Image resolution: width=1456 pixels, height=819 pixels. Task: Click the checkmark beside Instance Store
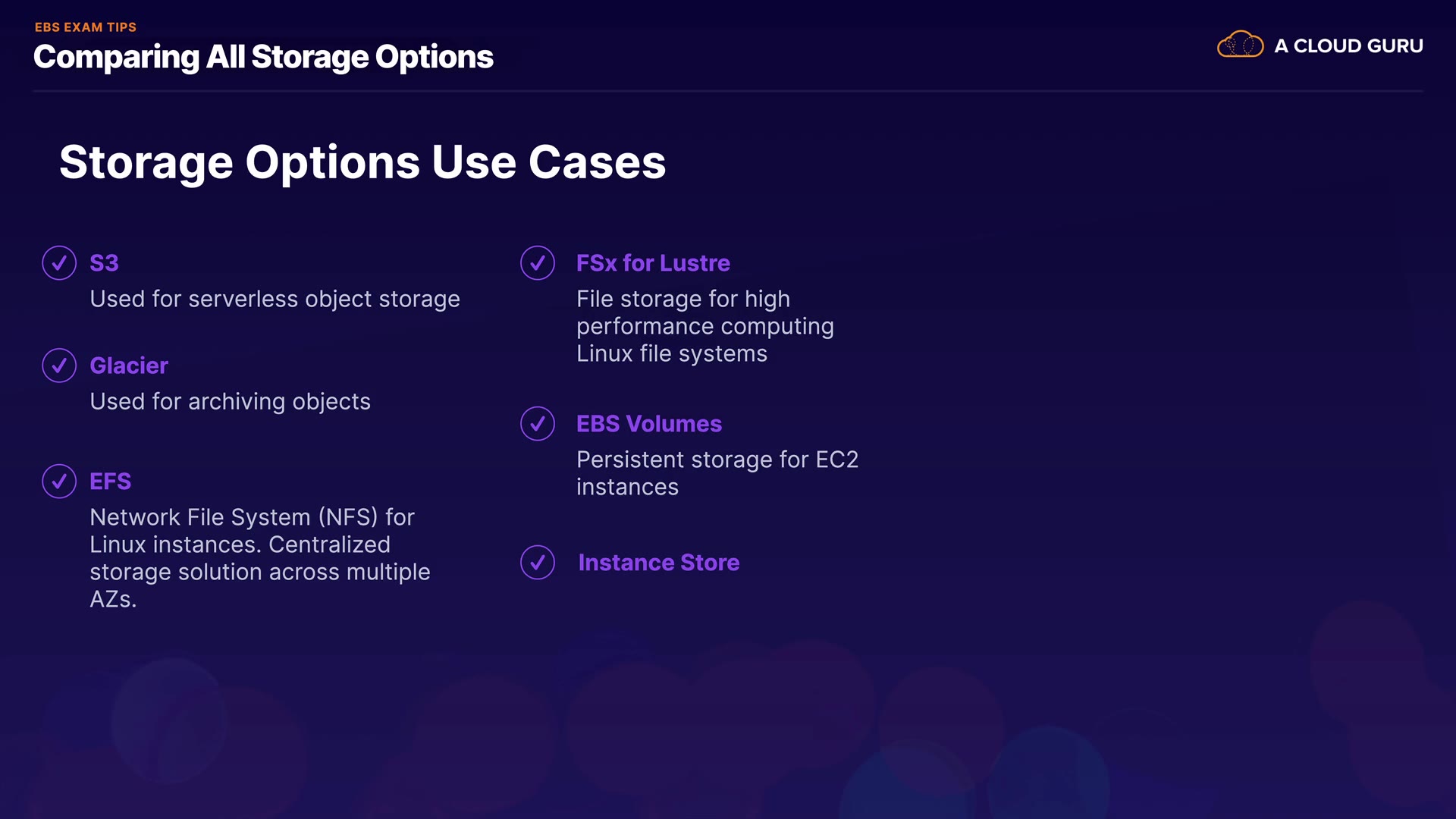(x=538, y=563)
